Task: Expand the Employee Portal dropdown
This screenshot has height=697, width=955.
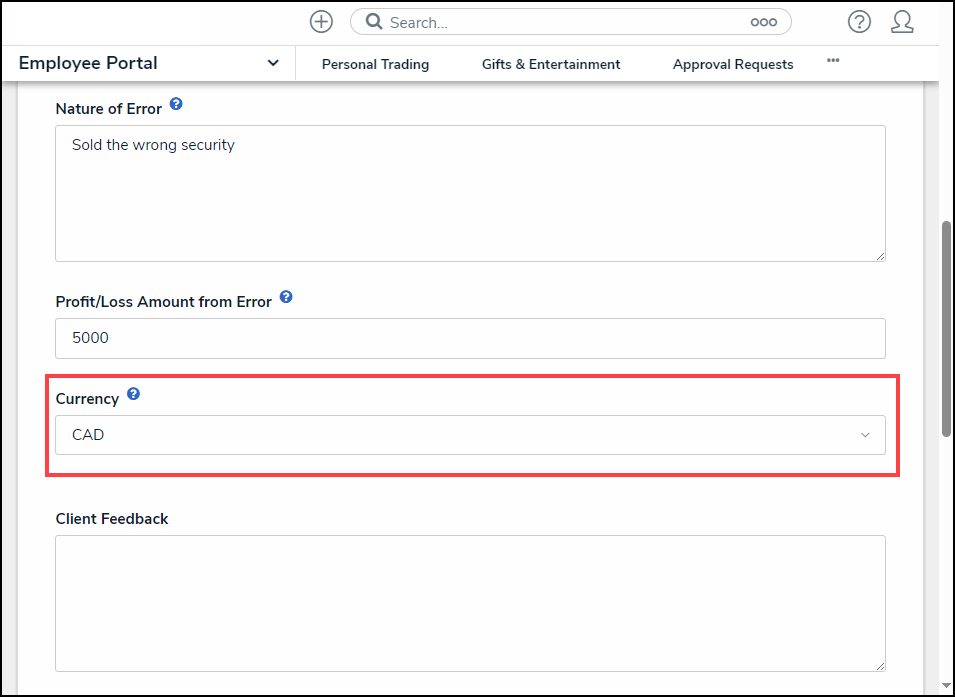Action: [x=273, y=63]
